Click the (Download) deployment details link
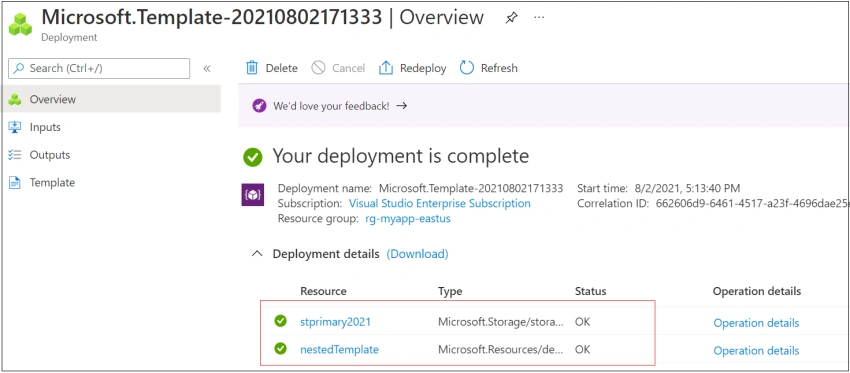The width and height of the screenshot is (850, 373). coord(417,254)
